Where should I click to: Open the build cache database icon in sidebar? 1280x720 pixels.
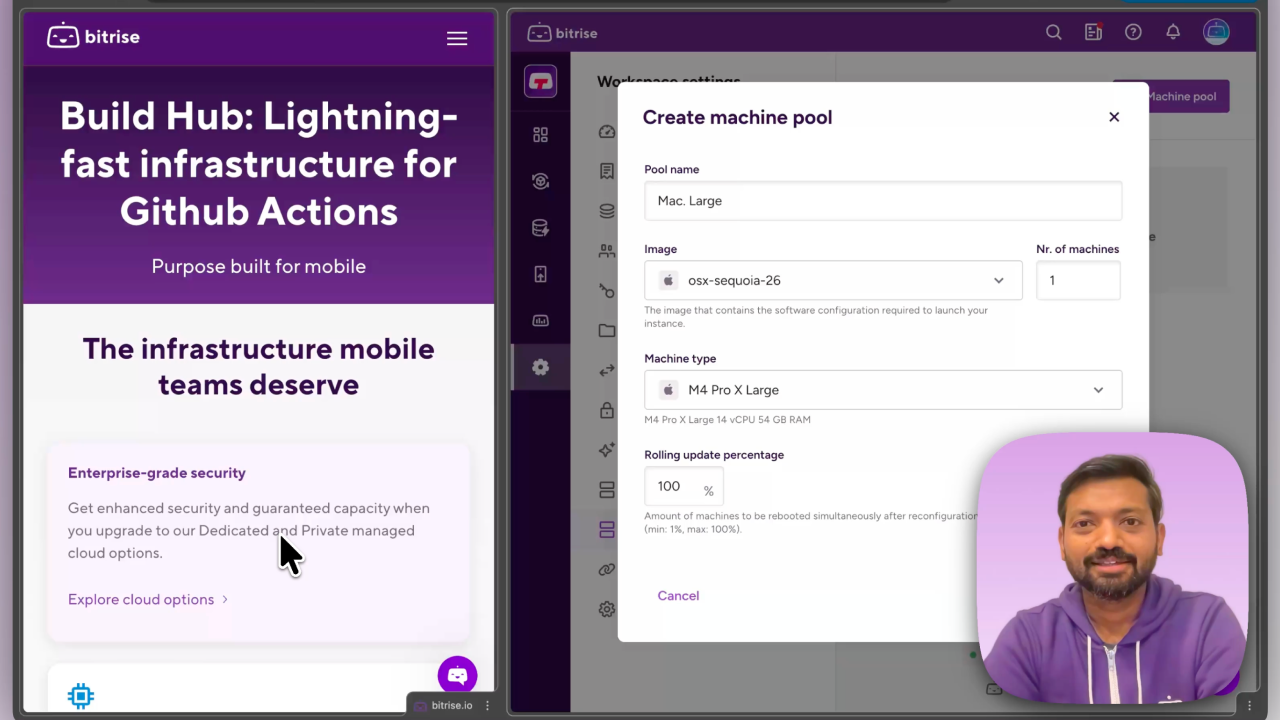point(540,228)
